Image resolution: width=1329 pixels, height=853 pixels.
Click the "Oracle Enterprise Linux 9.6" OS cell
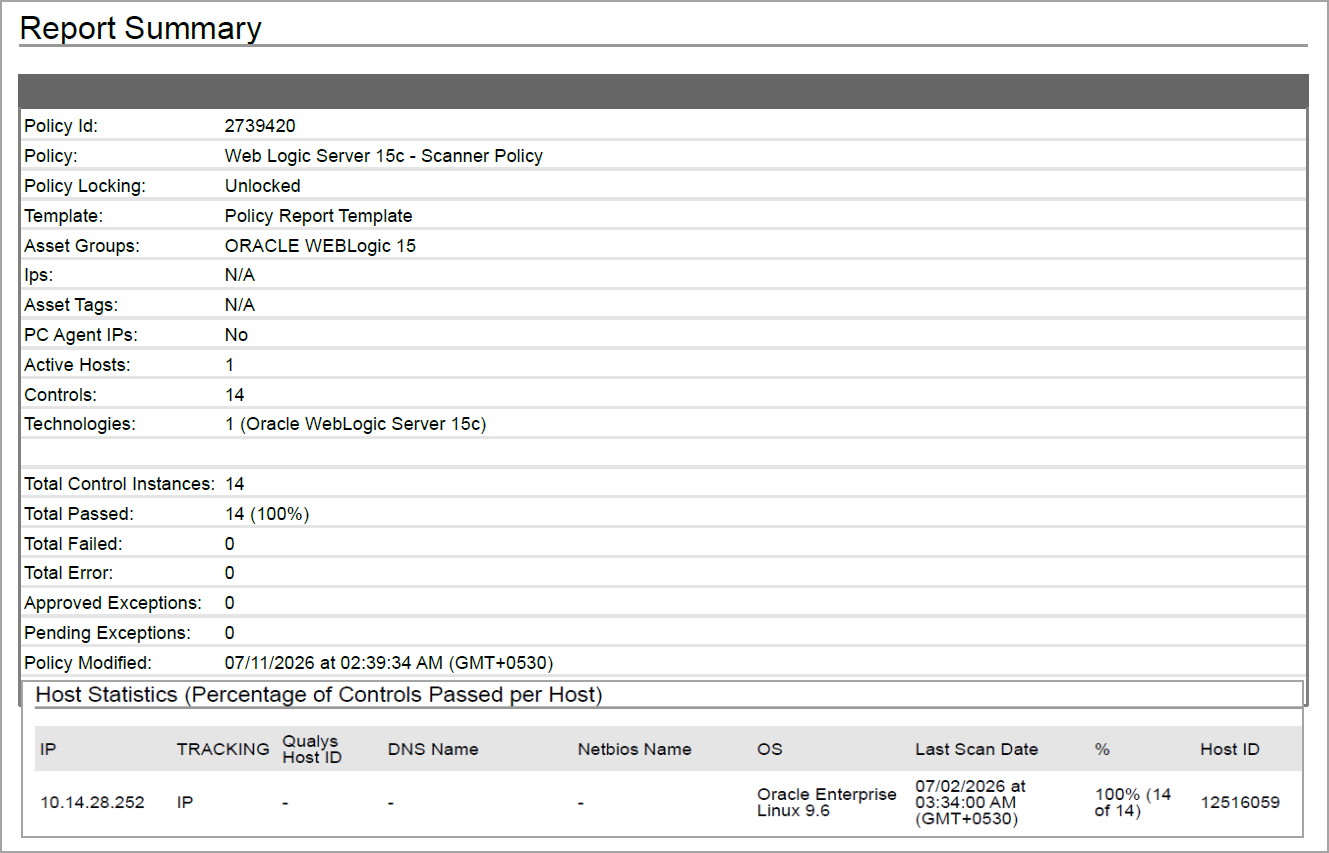(827, 802)
